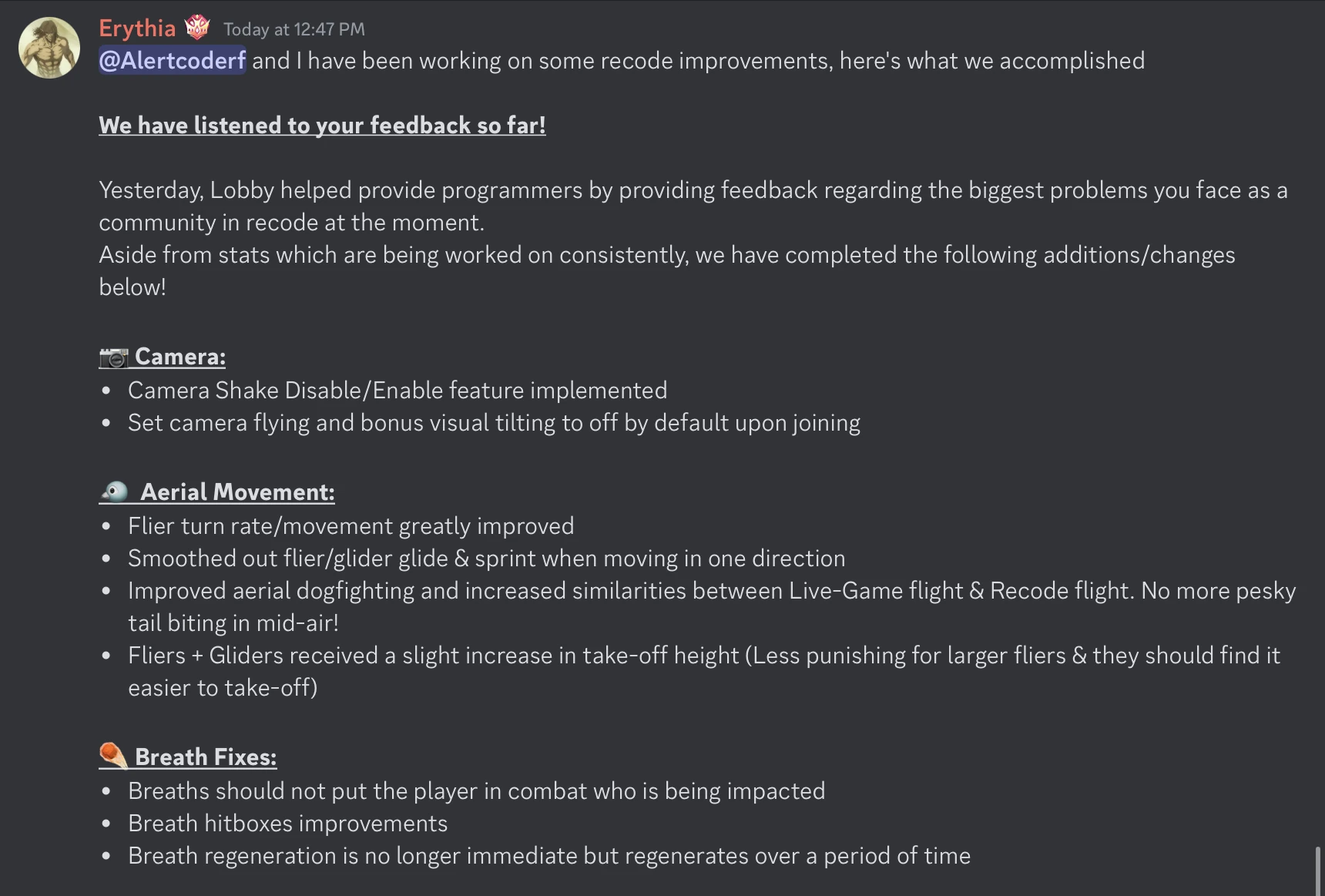The image size is (1325, 896).
Task: Select the Breath Fixes: section heading
Action: coord(205,757)
